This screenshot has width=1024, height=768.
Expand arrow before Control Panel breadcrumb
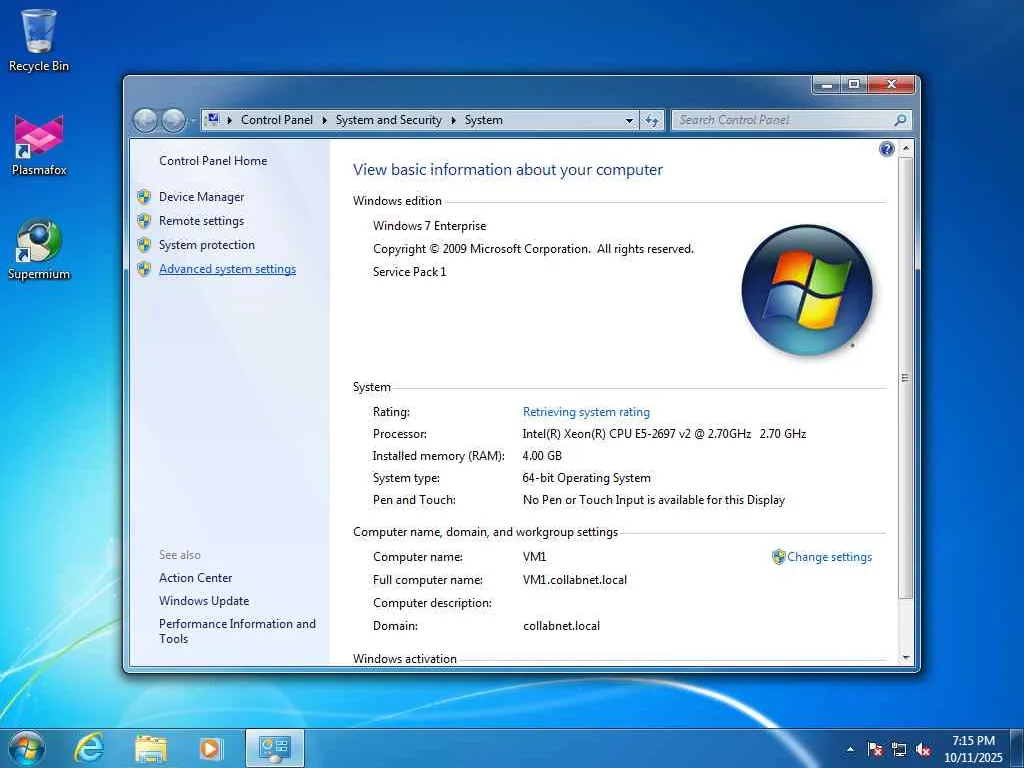(x=230, y=120)
